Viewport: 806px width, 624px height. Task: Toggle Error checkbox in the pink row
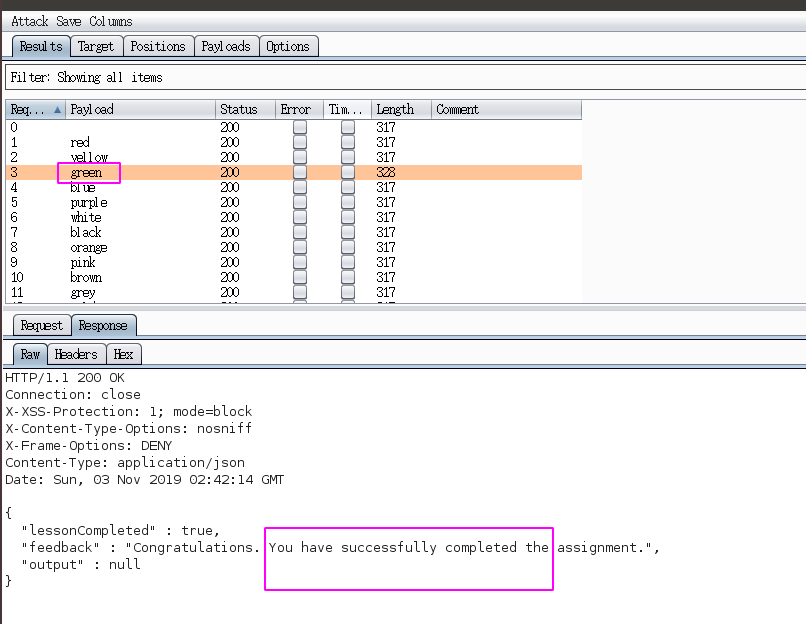300,262
